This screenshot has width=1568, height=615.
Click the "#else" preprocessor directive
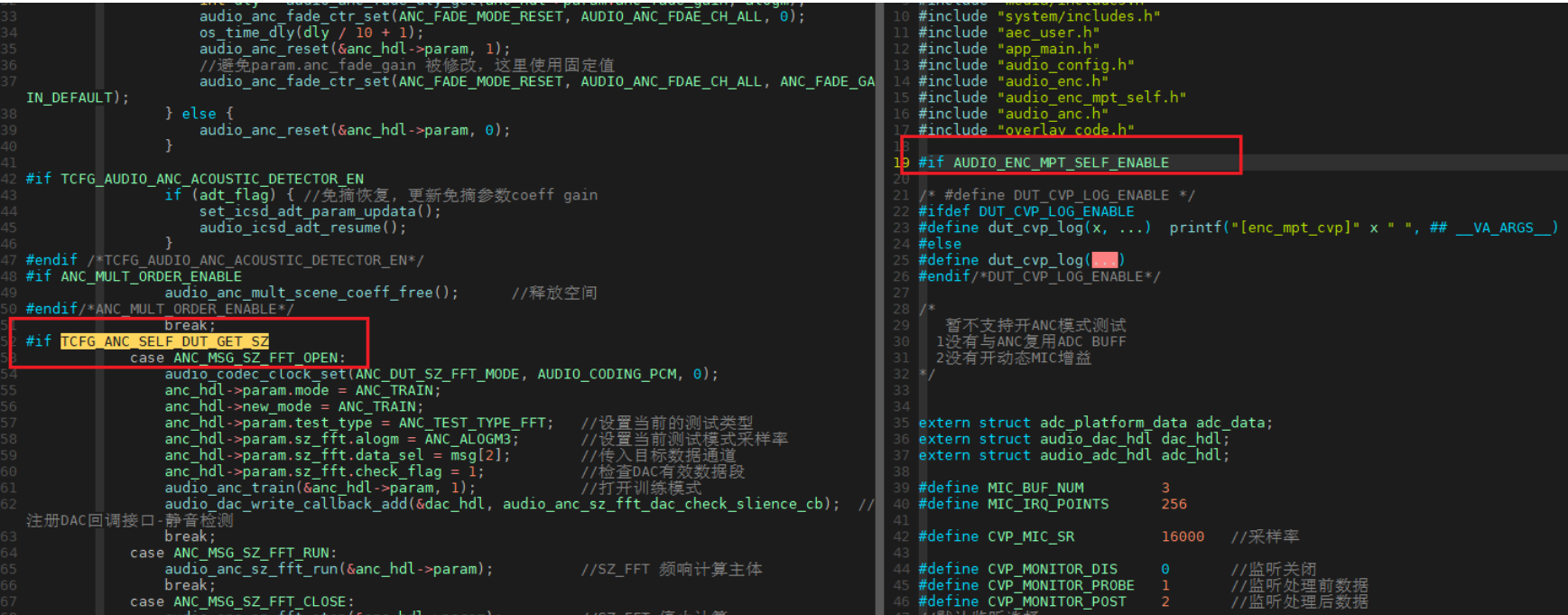click(x=940, y=244)
